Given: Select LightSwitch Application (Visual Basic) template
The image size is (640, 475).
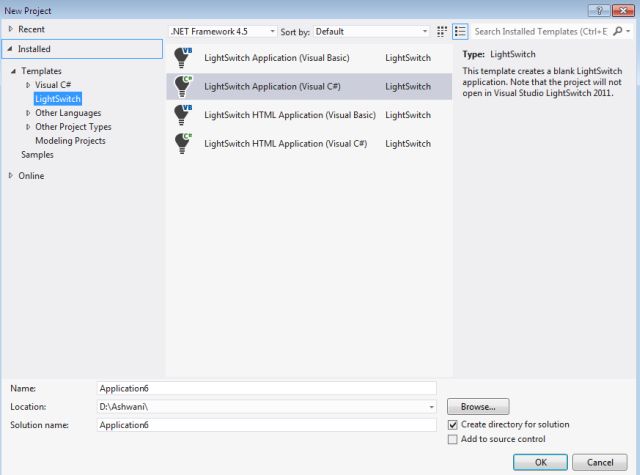Looking at the screenshot, I should click(x=309, y=58).
